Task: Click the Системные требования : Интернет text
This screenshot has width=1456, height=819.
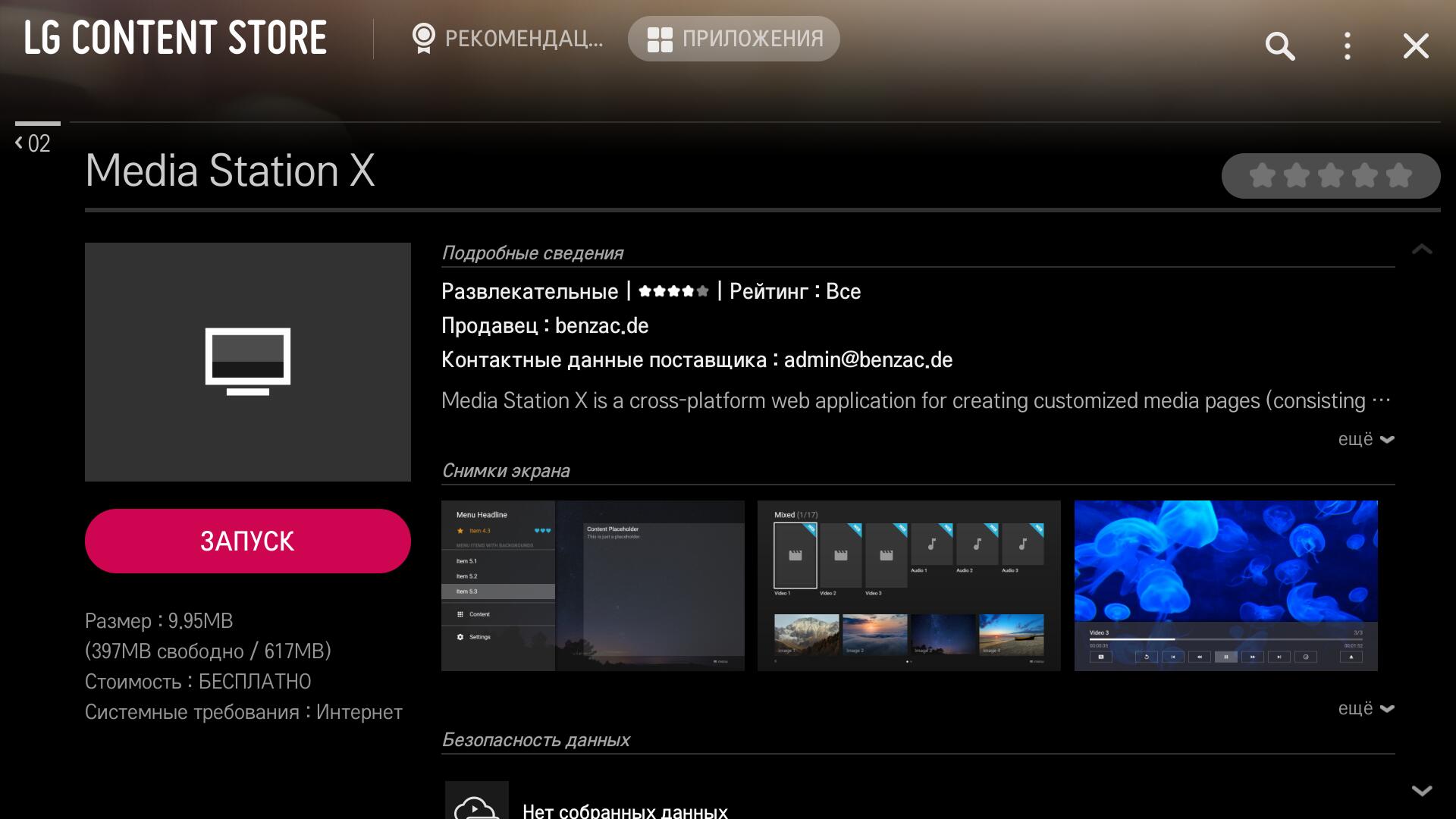Action: [243, 712]
